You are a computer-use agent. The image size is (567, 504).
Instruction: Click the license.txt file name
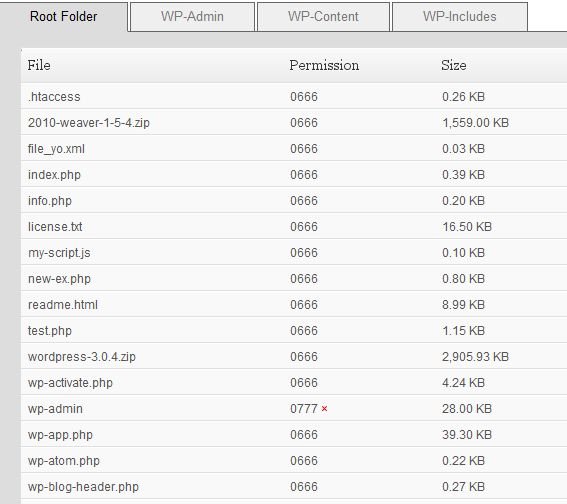coord(55,227)
